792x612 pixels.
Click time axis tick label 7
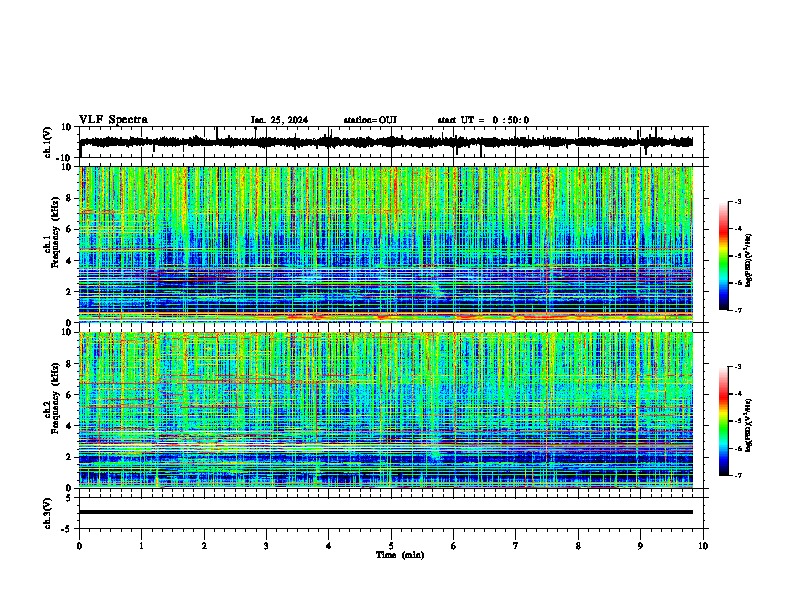click(516, 546)
